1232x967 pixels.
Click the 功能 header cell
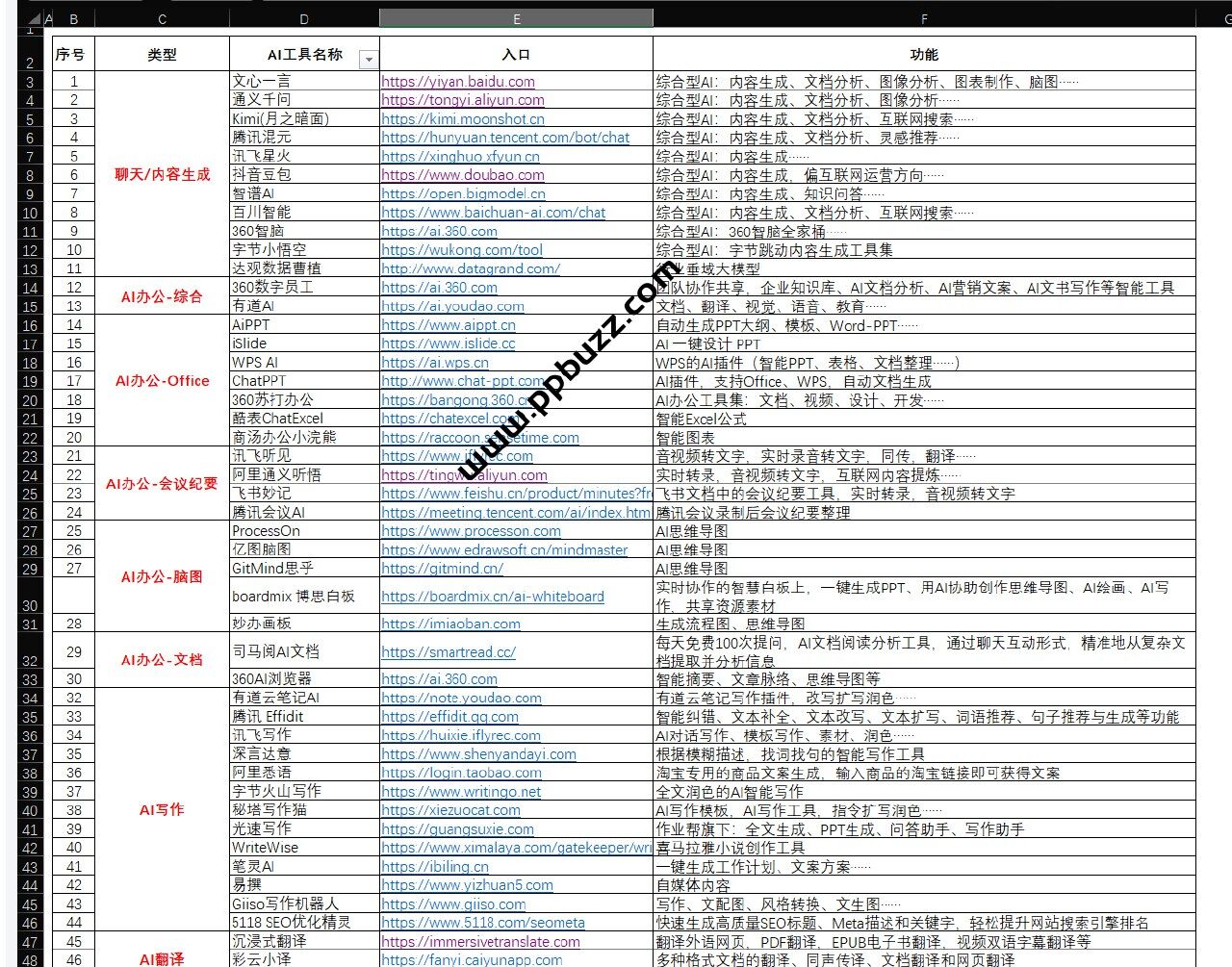924,55
